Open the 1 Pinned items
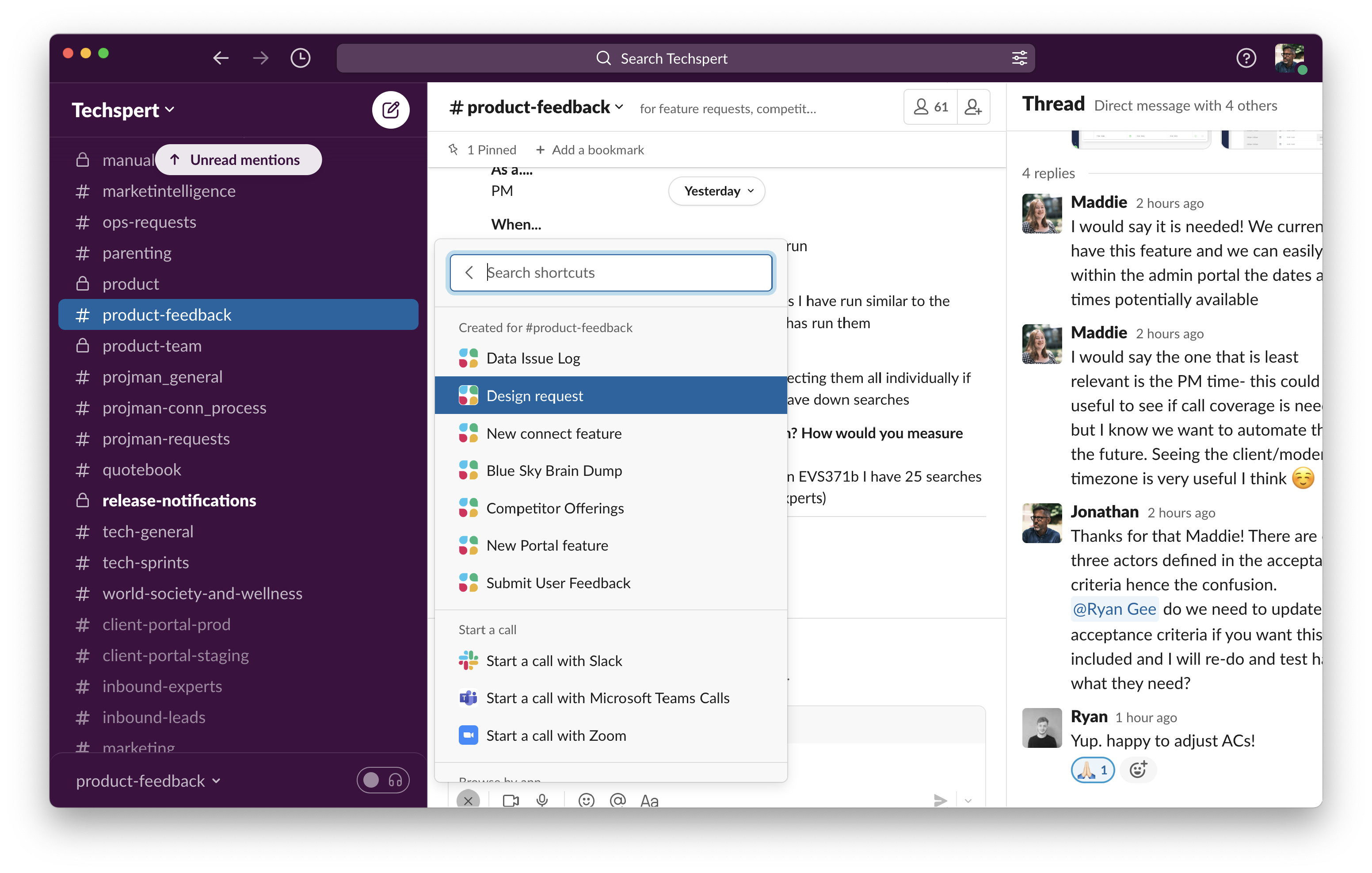Viewport: 1372px width, 873px height. pos(482,150)
